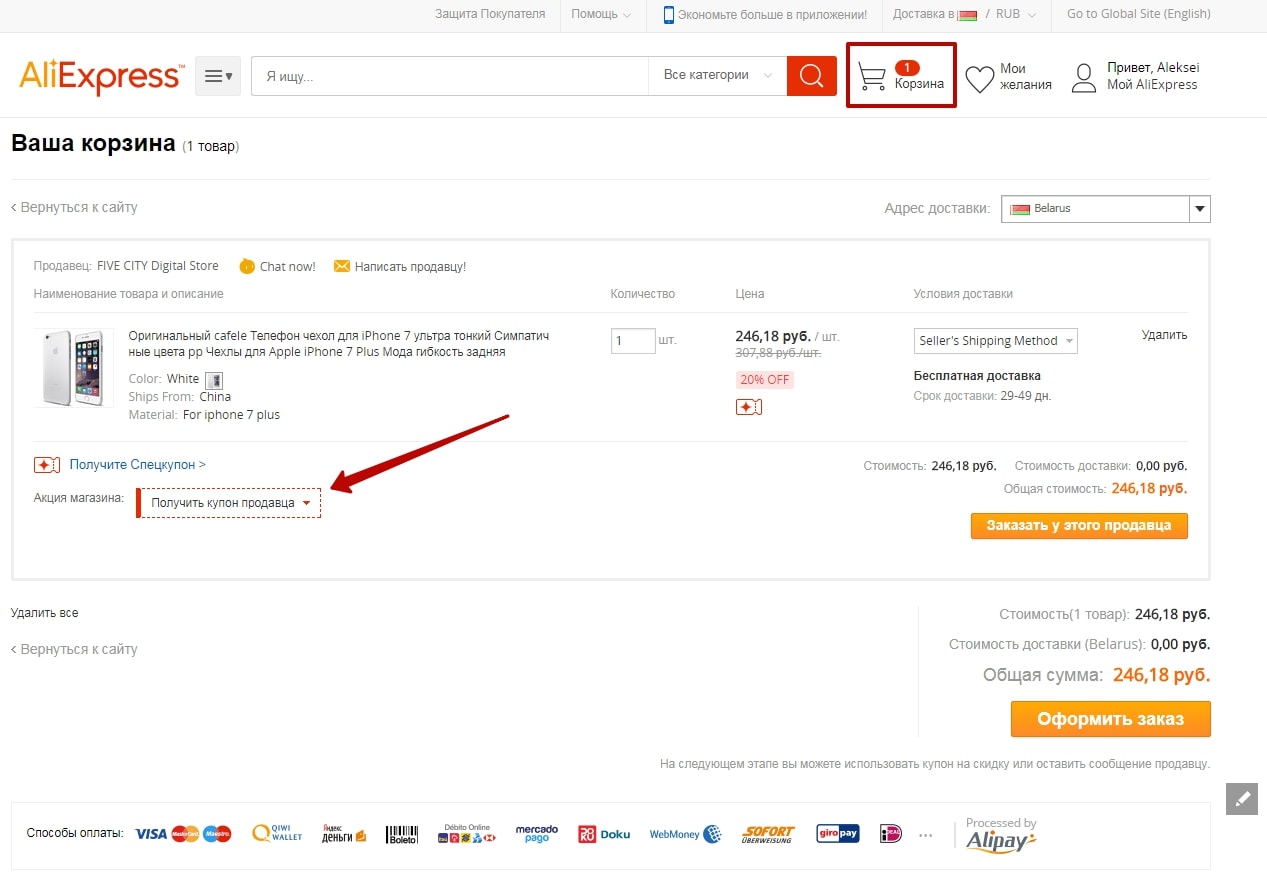Click the Написать продавцу! link text
Image resolution: width=1267 pixels, height=880 pixels.
click(410, 267)
